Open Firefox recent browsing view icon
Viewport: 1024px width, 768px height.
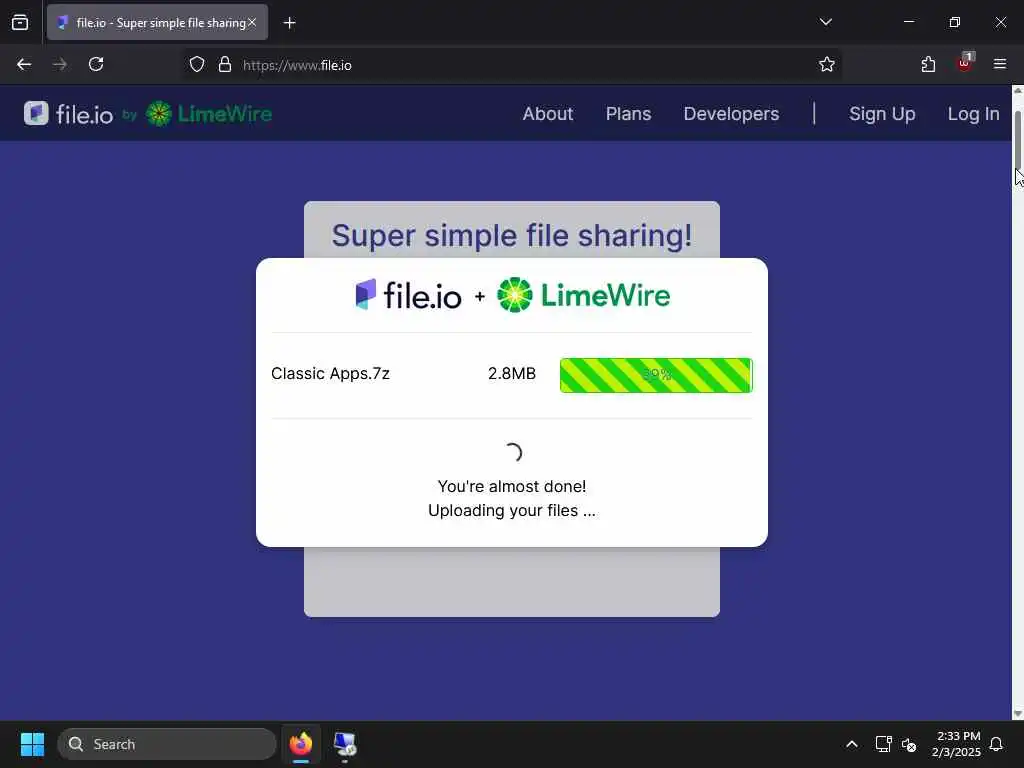tap(20, 23)
